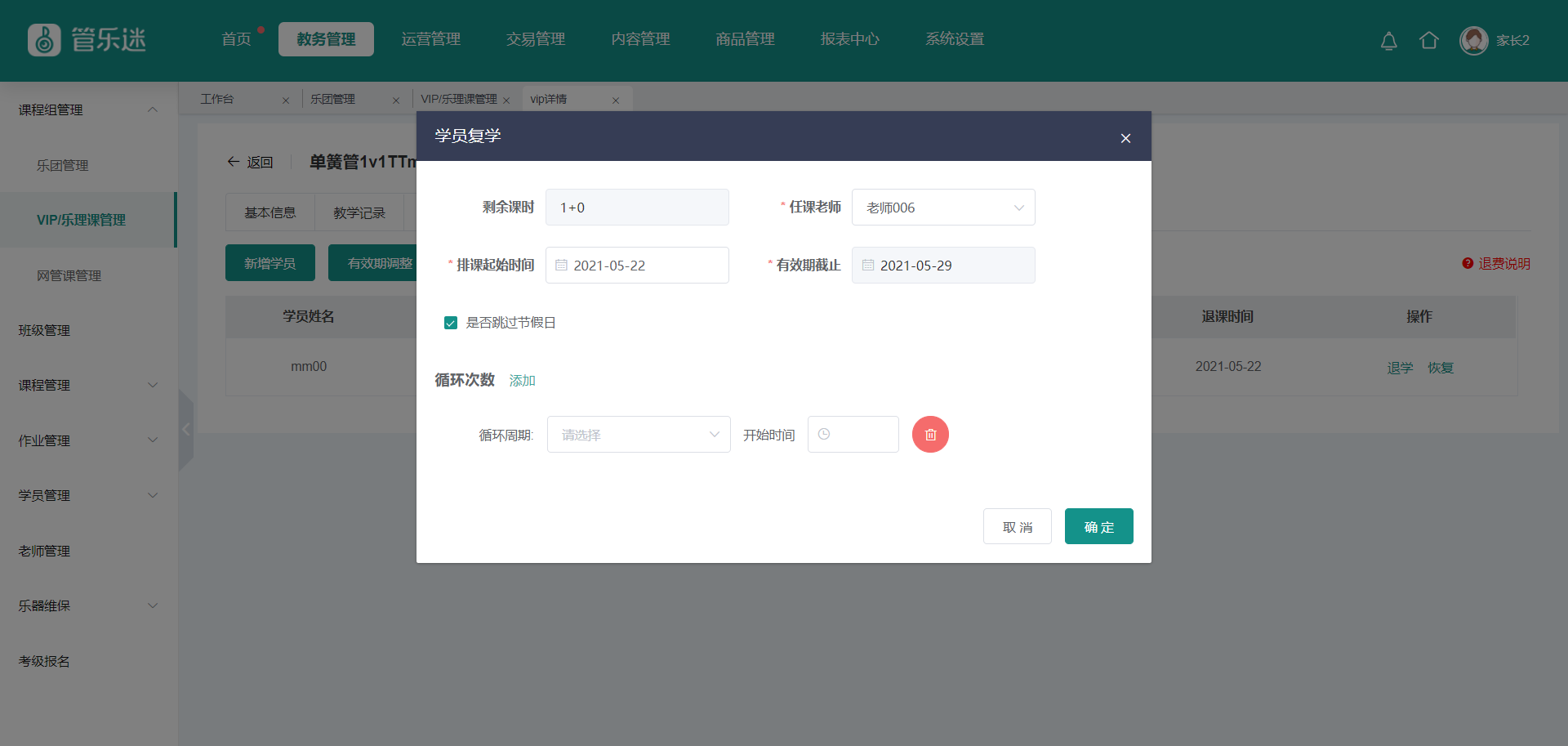Click the notification bell icon

(1388, 41)
